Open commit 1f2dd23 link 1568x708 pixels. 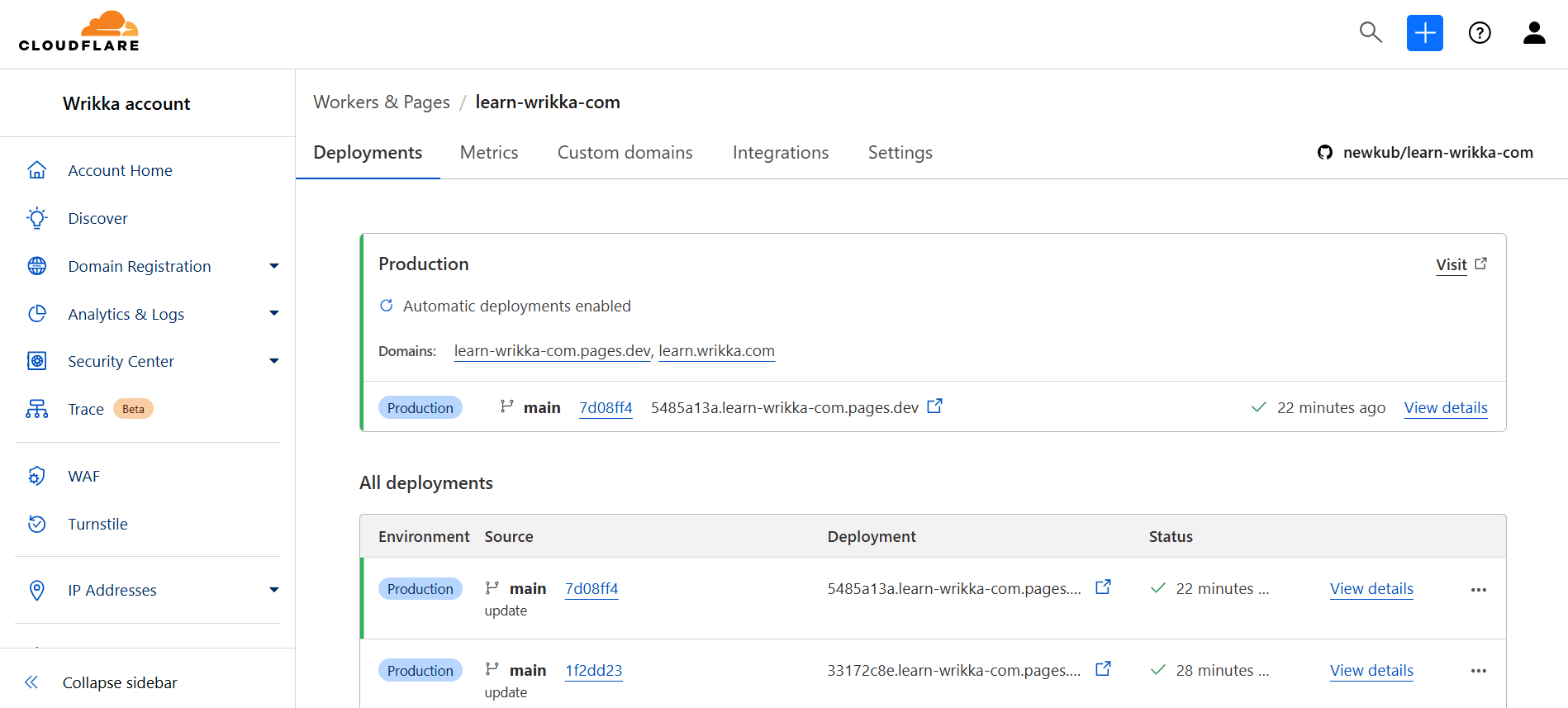click(x=593, y=671)
